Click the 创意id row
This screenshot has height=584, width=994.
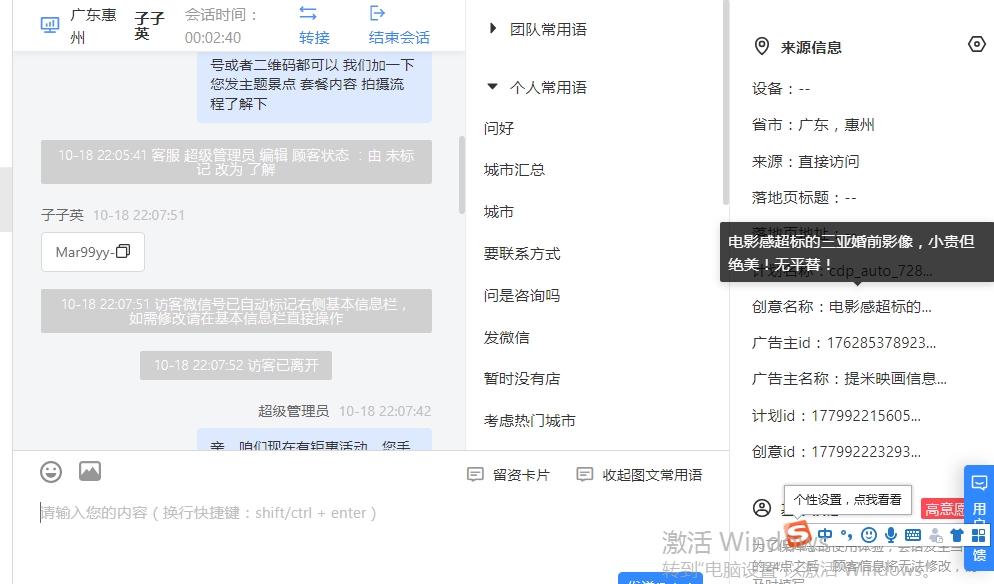836,451
